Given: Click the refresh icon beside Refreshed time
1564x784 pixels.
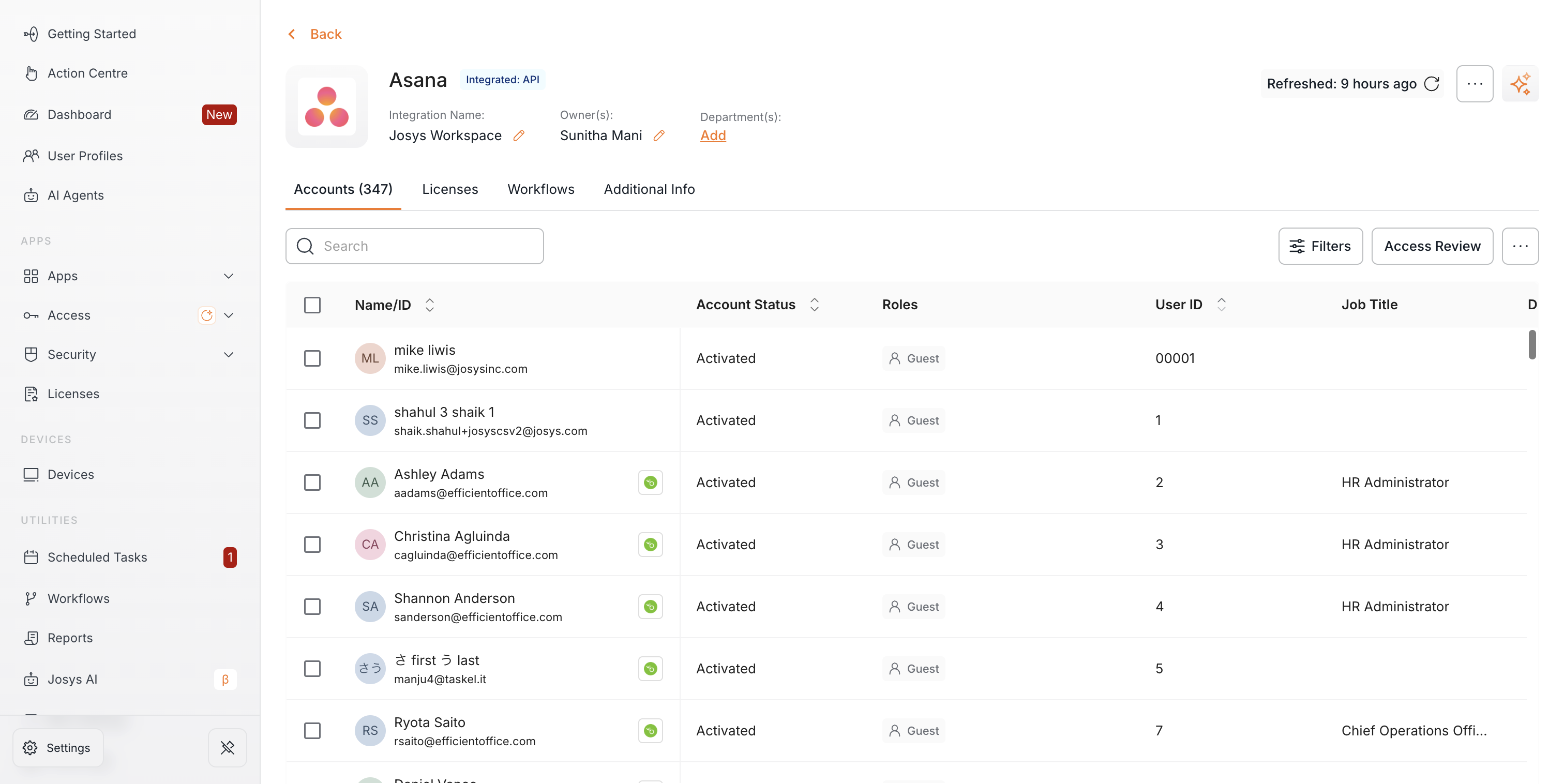Looking at the screenshot, I should point(1431,84).
